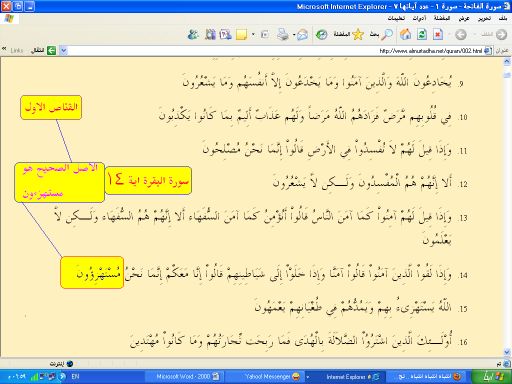512x384 pixels.
Task: Open the Help menu (تعليمات)
Action: click(x=396, y=18)
